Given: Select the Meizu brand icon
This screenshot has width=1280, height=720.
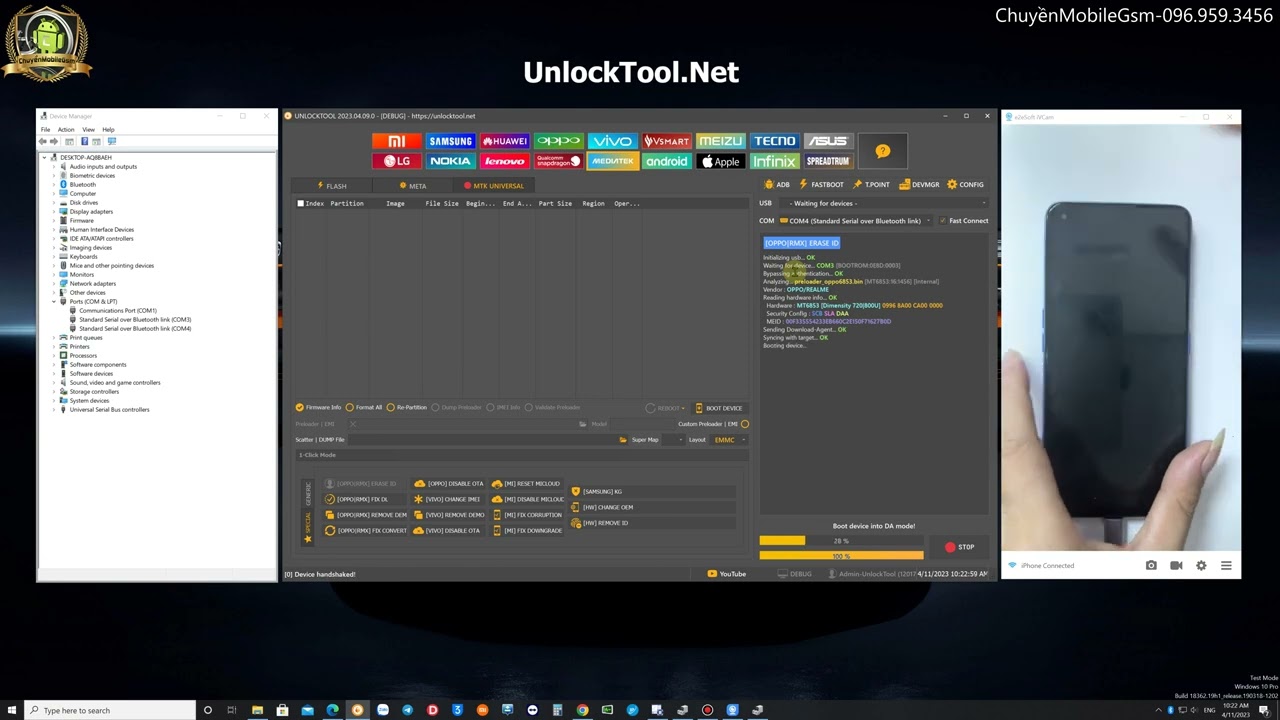Looking at the screenshot, I should (720, 141).
